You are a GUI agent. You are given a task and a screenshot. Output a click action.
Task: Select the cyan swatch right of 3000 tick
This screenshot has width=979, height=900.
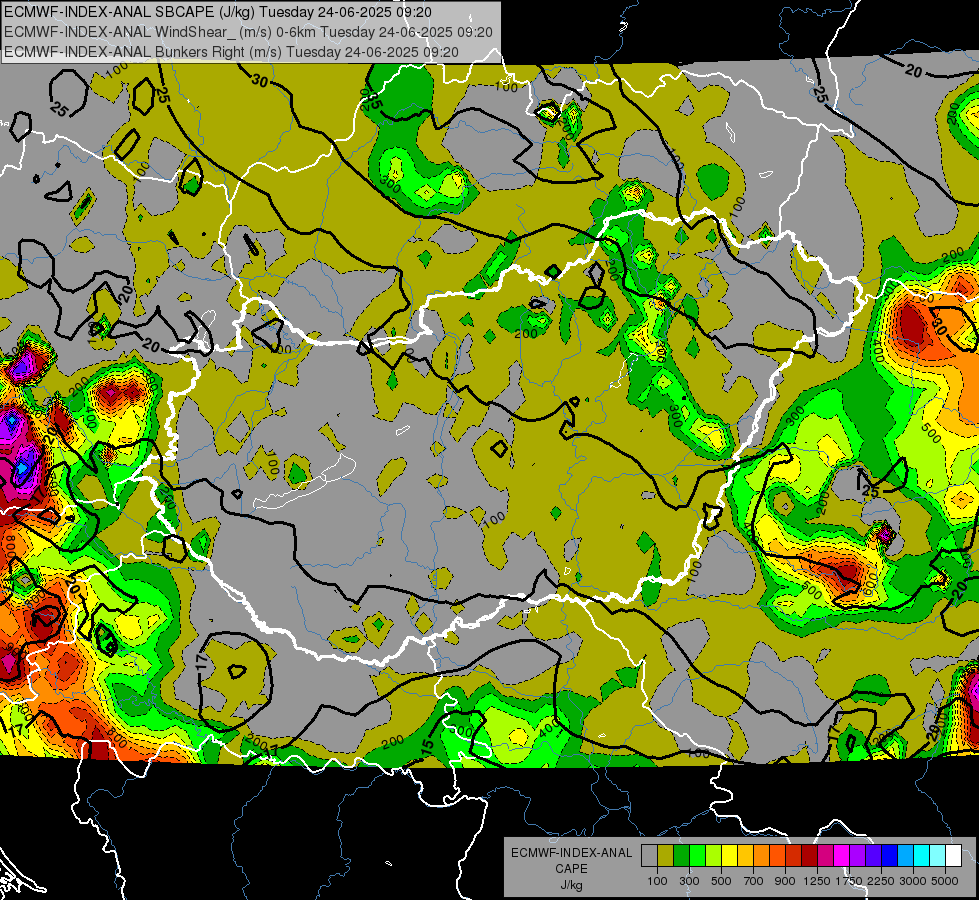click(x=922, y=856)
